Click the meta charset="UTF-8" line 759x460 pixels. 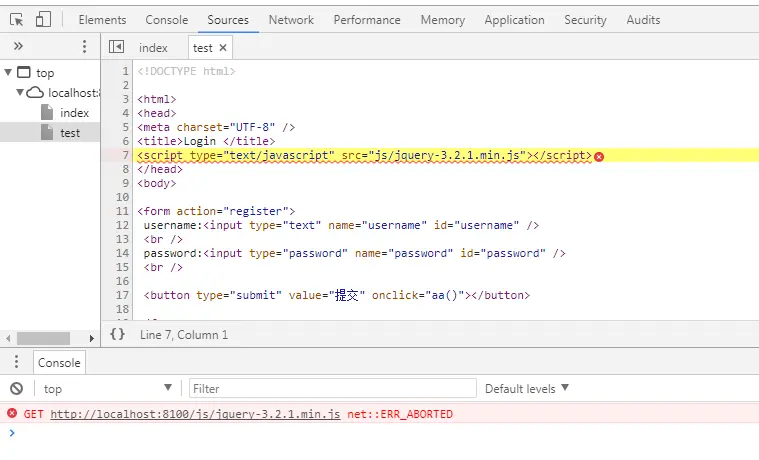(x=216, y=127)
